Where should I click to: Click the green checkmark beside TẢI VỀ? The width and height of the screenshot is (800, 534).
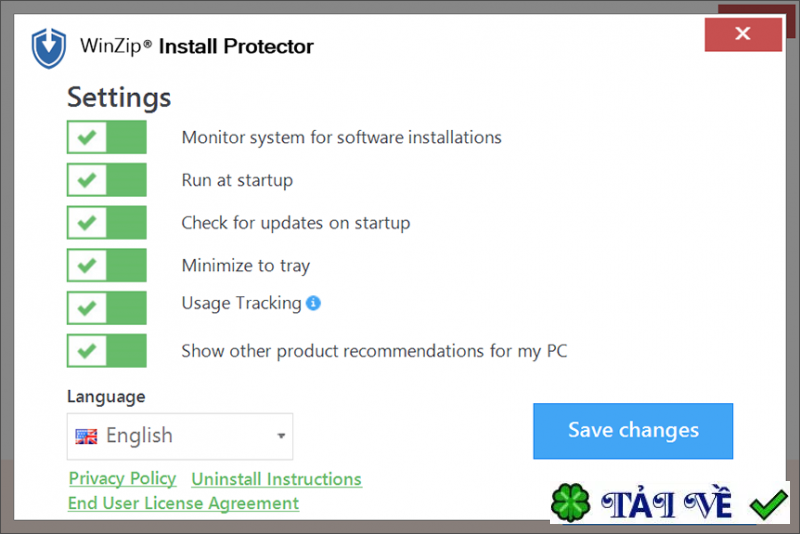click(768, 504)
